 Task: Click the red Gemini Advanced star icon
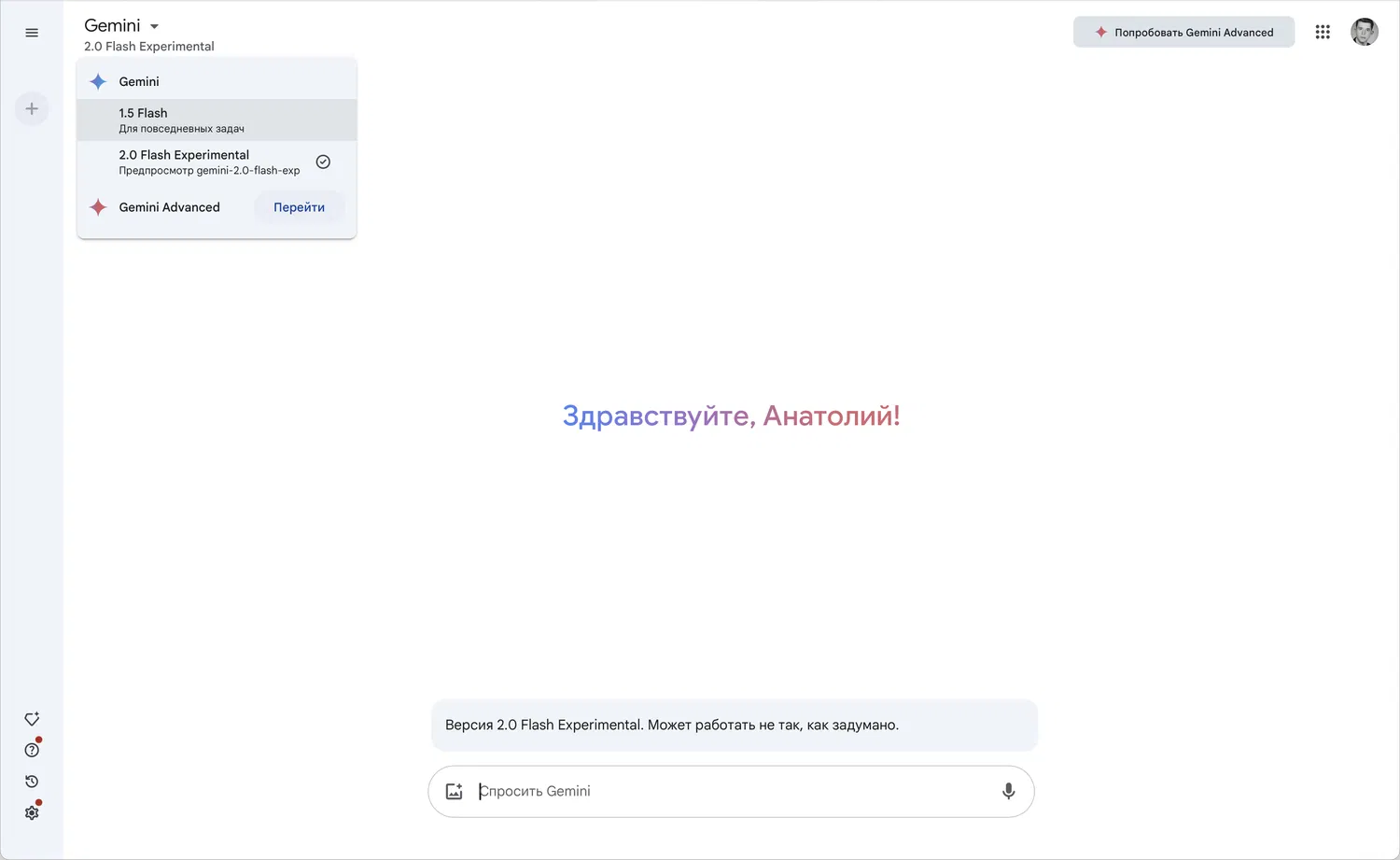tap(98, 207)
